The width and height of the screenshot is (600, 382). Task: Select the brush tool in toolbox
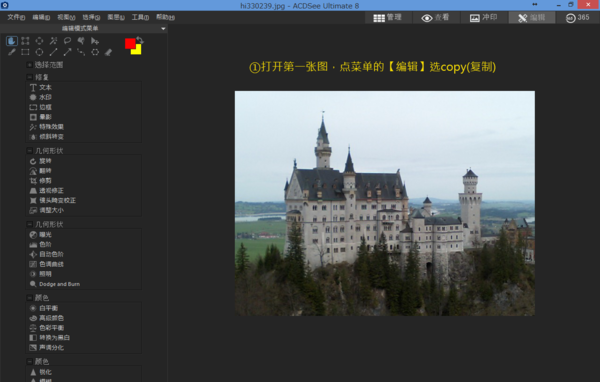click(x=12, y=52)
